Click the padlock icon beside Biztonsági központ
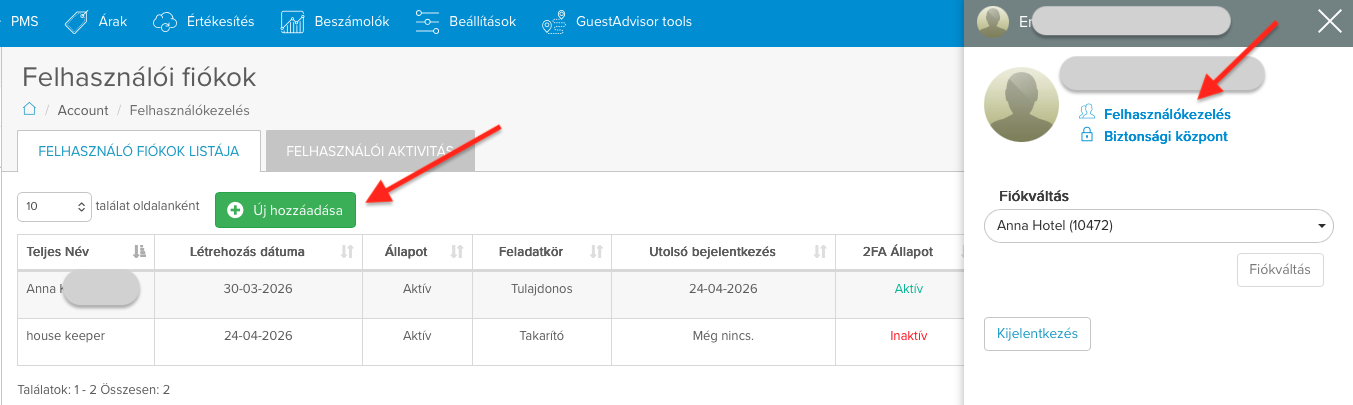 (1086, 135)
